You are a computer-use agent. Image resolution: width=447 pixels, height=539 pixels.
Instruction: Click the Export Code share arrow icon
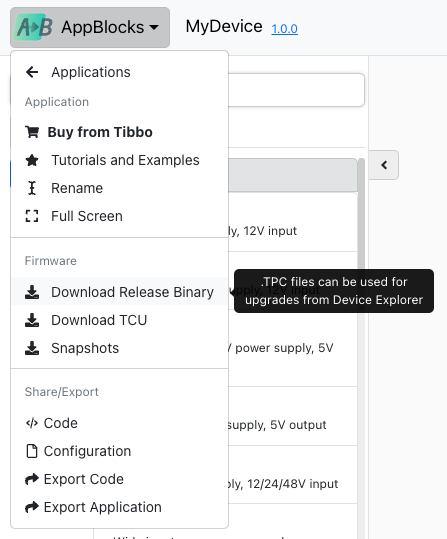click(32, 479)
